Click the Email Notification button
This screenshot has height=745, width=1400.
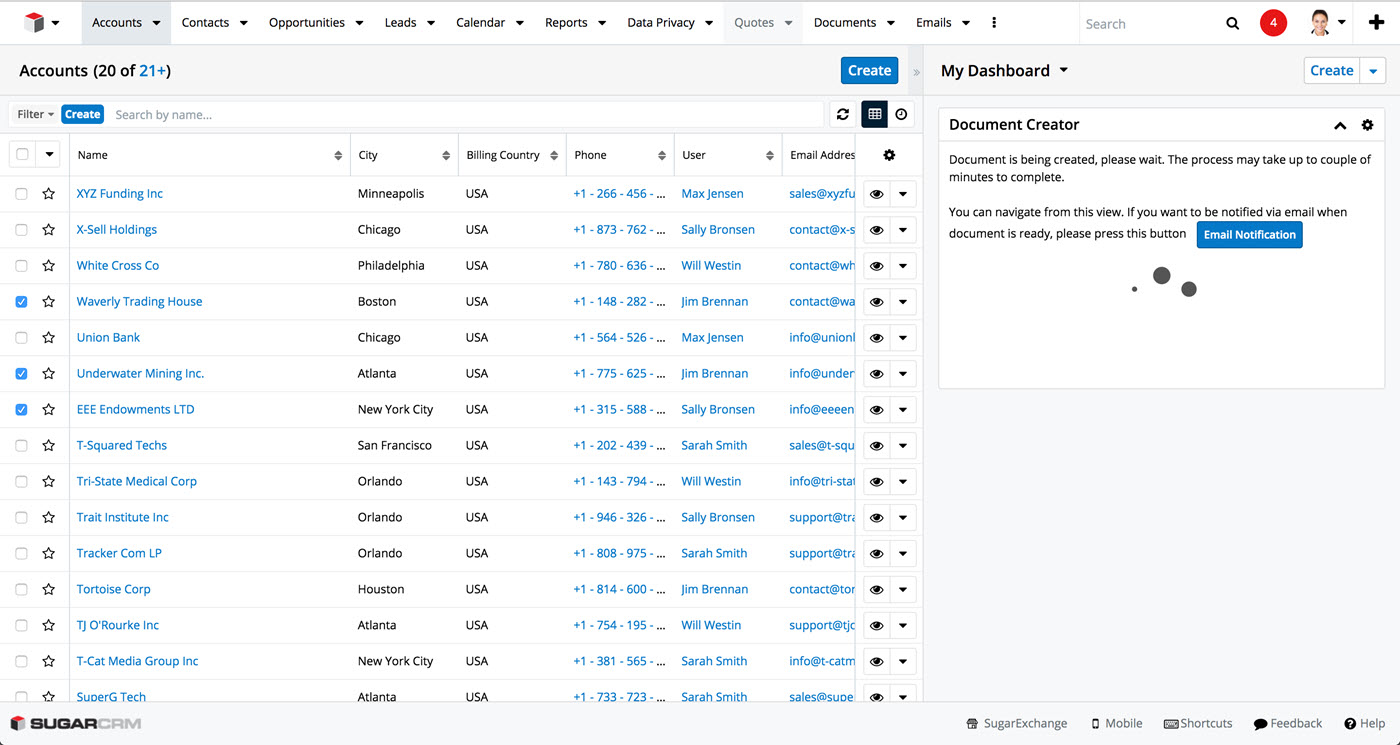click(1249, 235)
